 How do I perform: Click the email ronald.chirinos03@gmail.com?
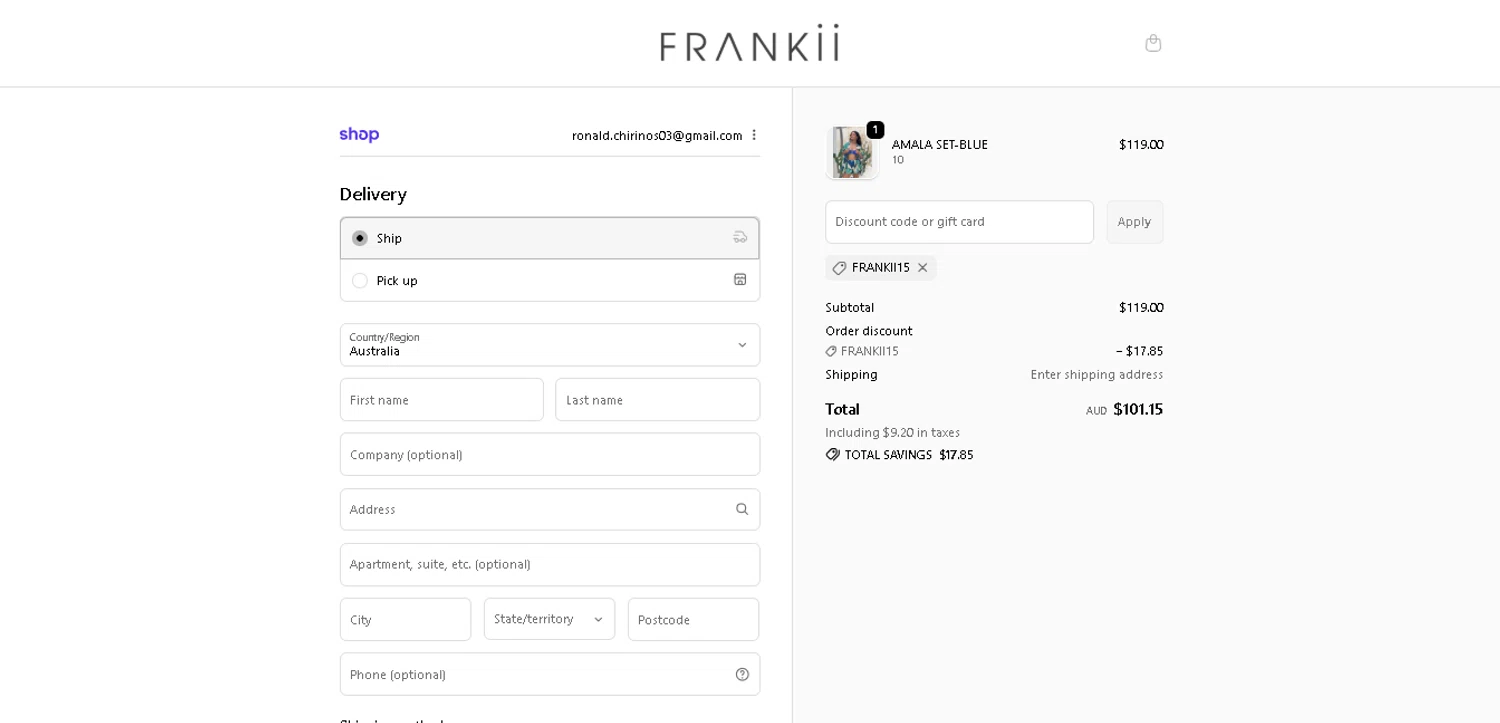657,135
